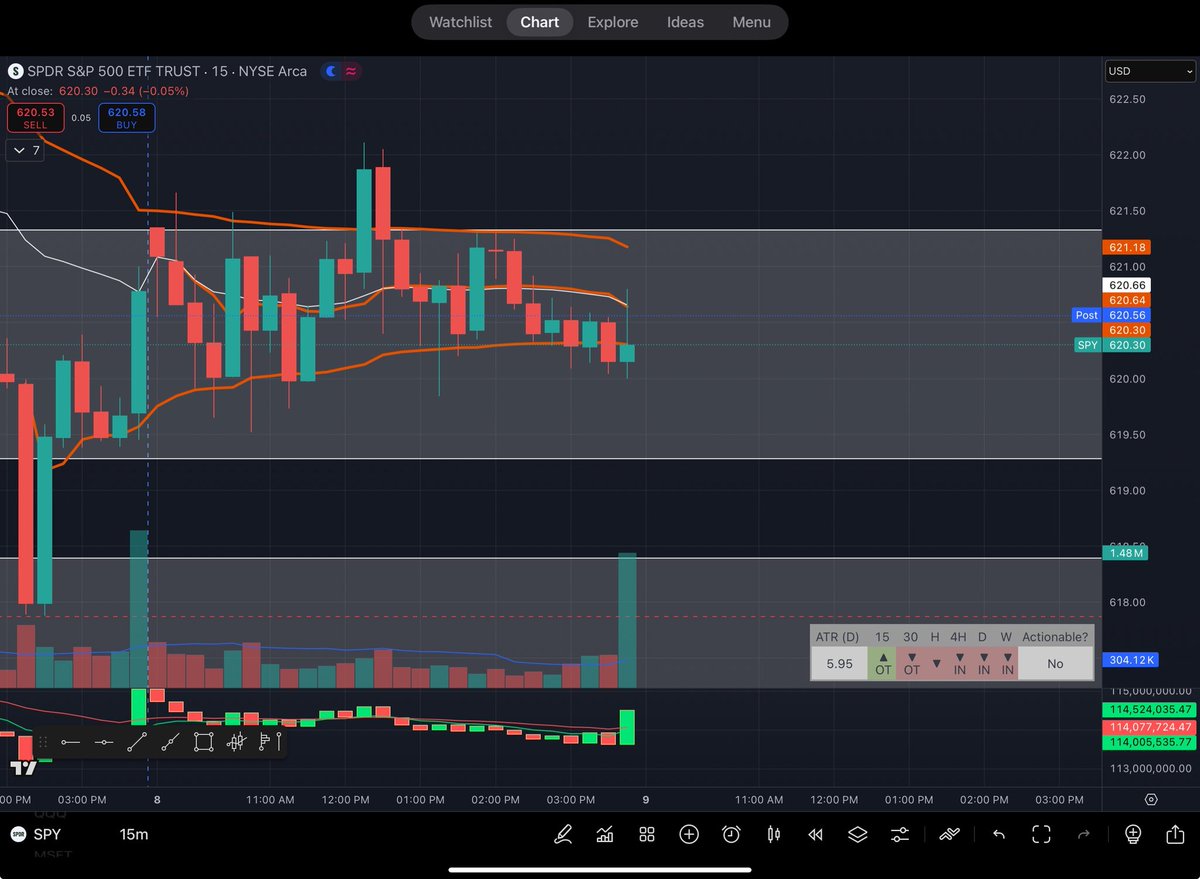The height and width of the screenshot is (879, 1200).
Task: Expand the collapsed 7 indicators legend
Action: (x=23, y=150)
